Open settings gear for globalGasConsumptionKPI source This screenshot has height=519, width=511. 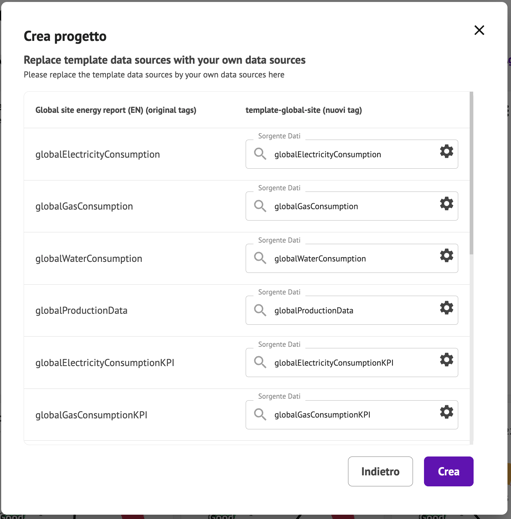point(446,412)
